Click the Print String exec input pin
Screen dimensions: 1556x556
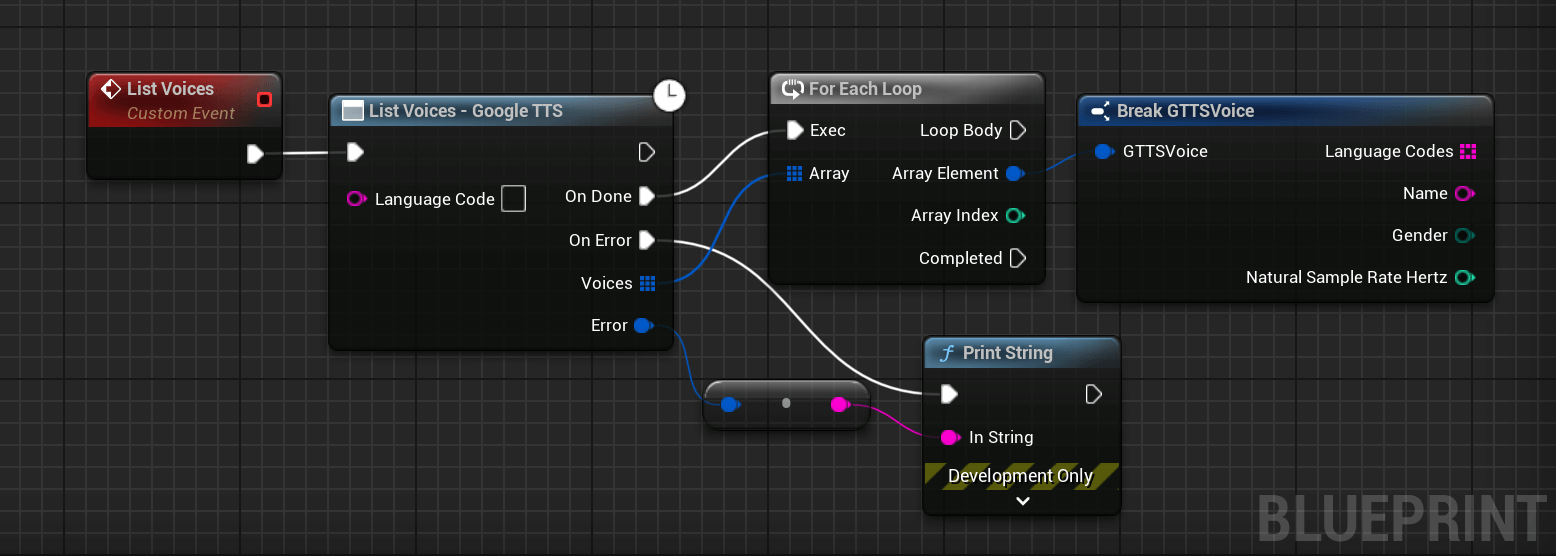click(x=950, y=394)
